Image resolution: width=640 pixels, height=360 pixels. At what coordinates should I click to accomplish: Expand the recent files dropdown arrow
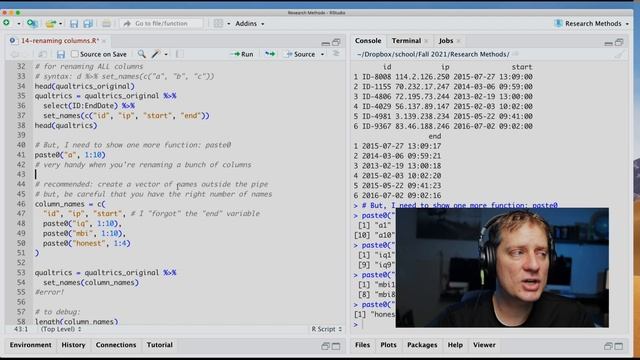(60, 24)
